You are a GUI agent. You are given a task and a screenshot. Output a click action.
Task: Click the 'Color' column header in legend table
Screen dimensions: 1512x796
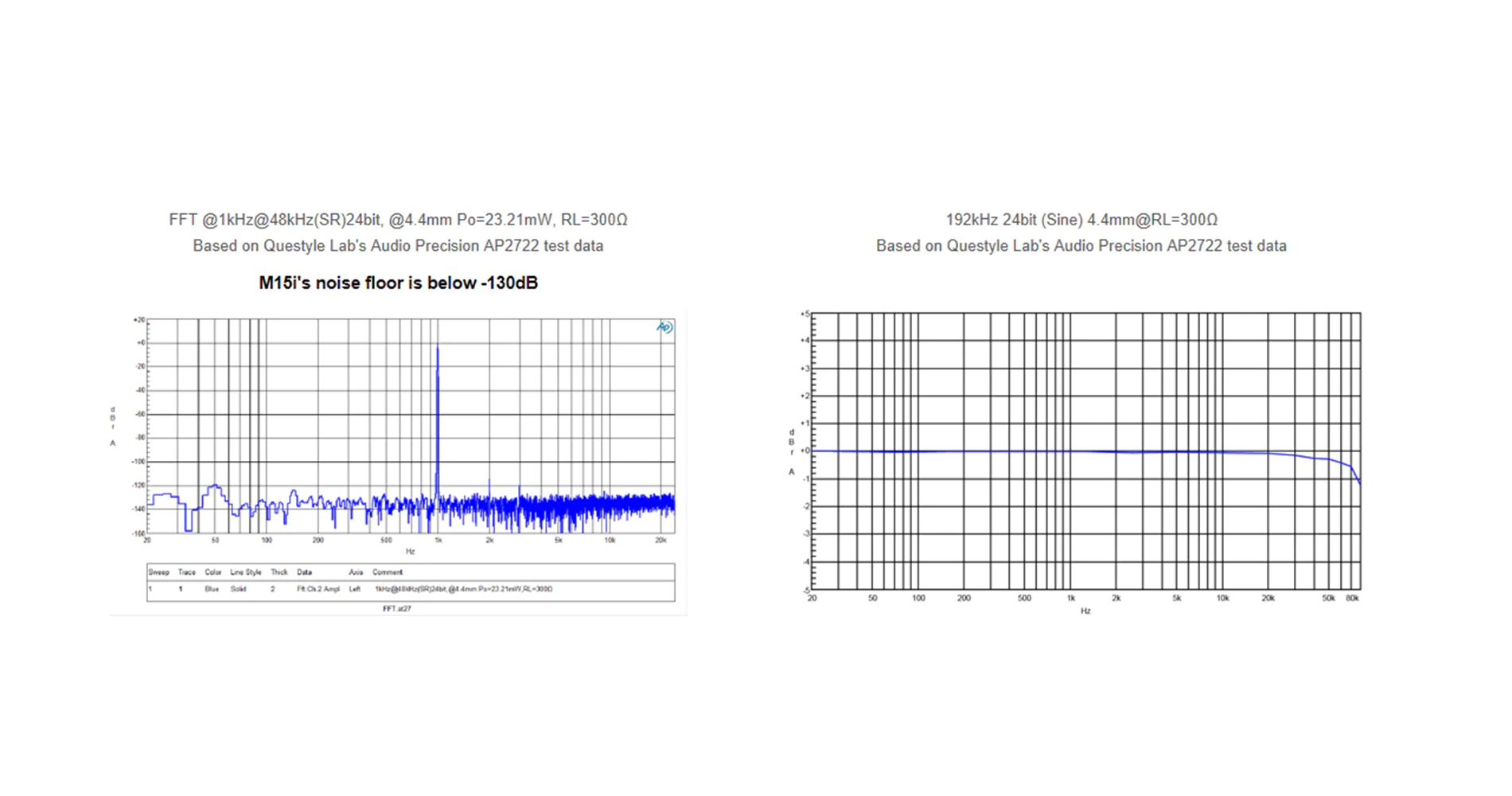coord(213,572)
